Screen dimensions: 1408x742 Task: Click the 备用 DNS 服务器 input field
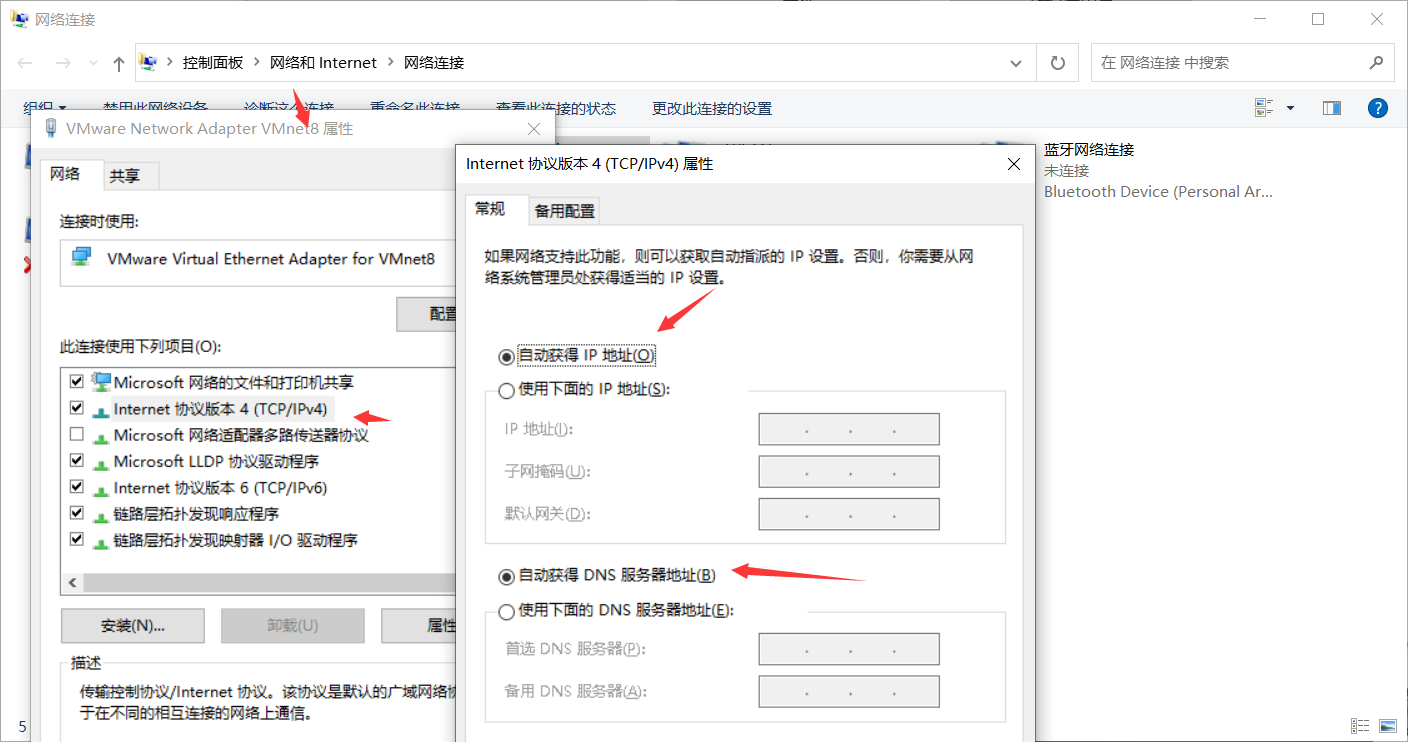[849, 691]
